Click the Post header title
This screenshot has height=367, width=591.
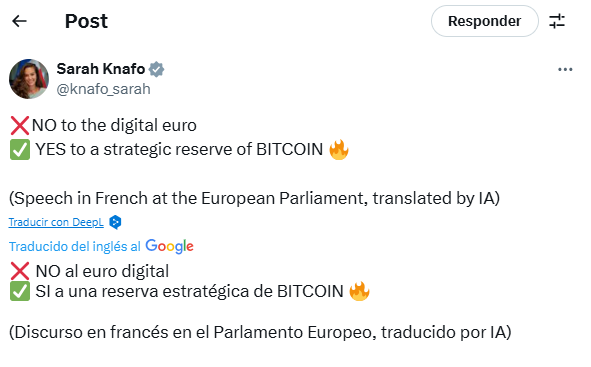click(86, 21)
